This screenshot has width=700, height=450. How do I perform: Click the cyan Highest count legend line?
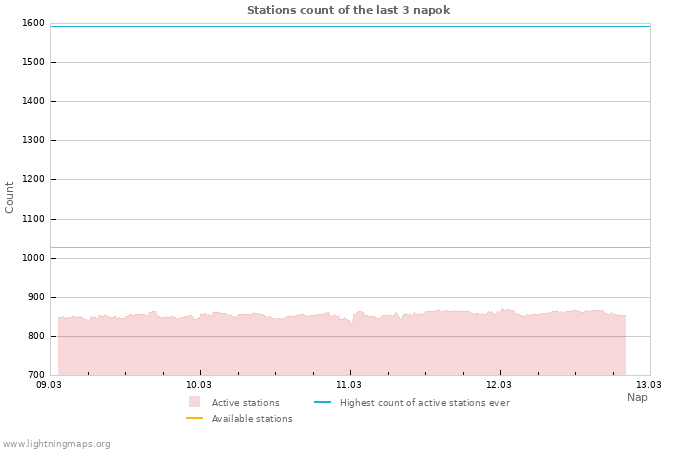tap(322, 402)
